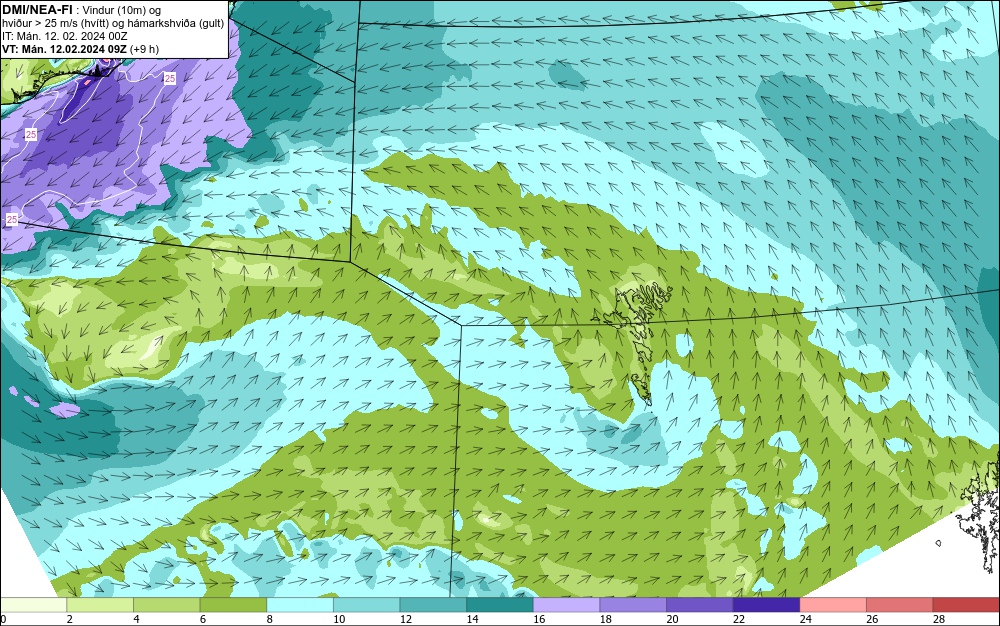Image resolution: width=1000 pixels, height=626 pixels.
Task: Click the legend scale value '22'
Action: coord(739,619)
